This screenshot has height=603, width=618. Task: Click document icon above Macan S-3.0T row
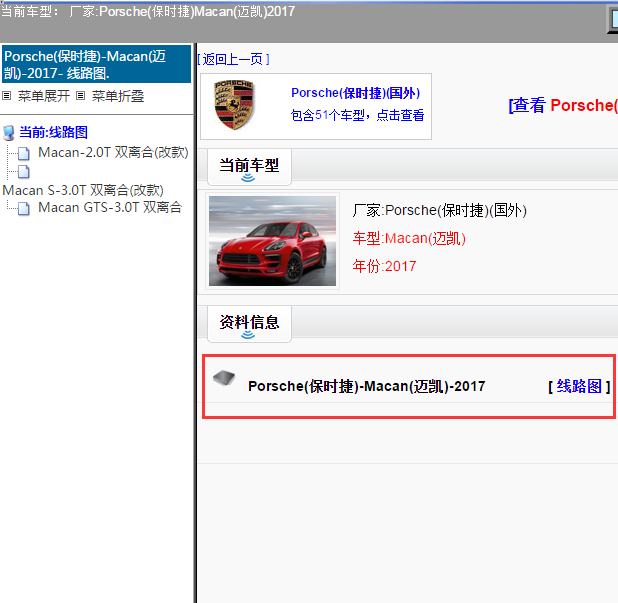(x=24, y=172)
